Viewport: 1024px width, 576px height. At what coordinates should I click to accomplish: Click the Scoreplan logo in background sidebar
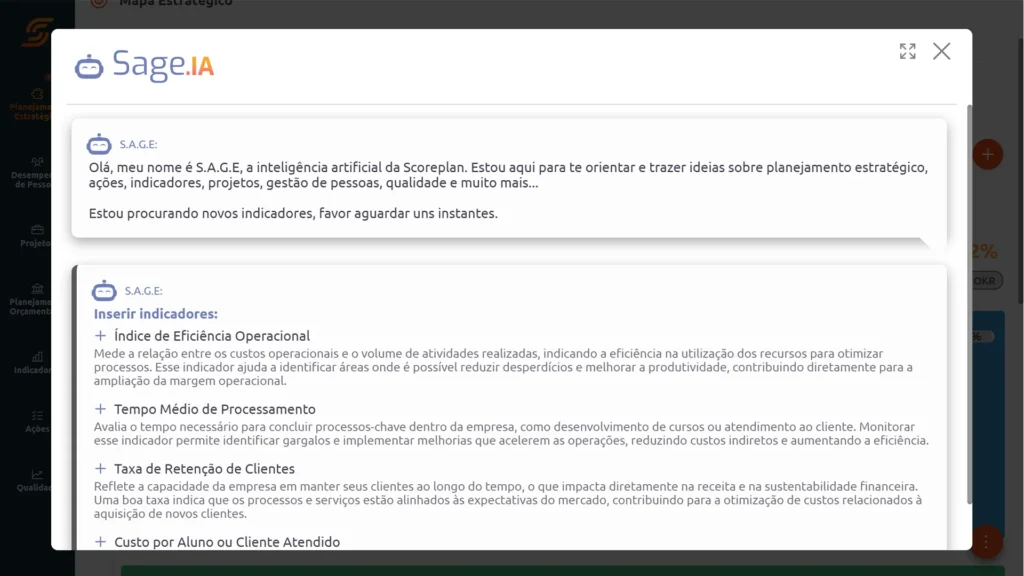tap(37, 32)
